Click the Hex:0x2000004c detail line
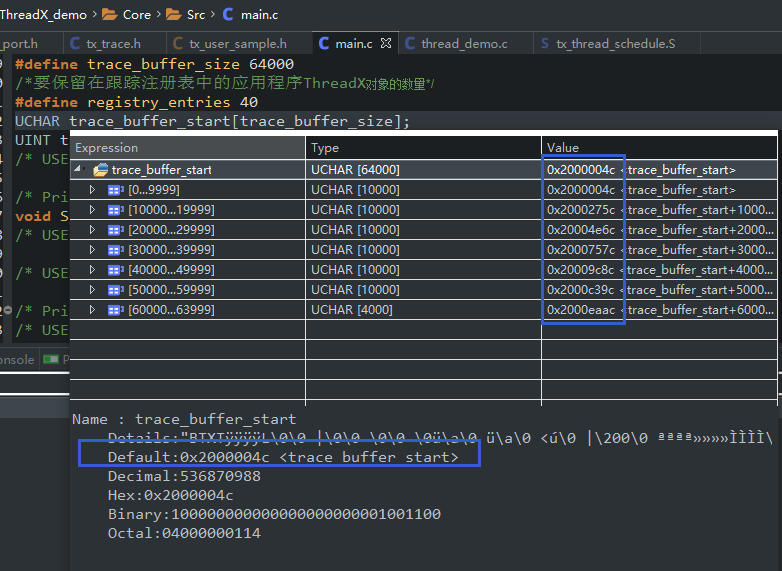 [171, 495]
